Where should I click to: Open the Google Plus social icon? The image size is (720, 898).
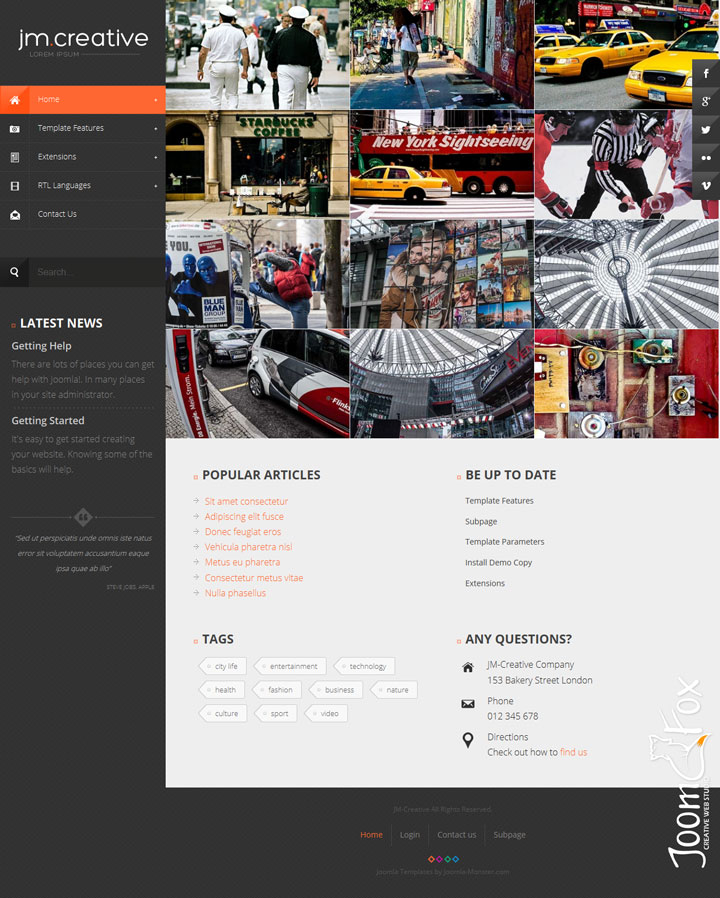point(706,101)
